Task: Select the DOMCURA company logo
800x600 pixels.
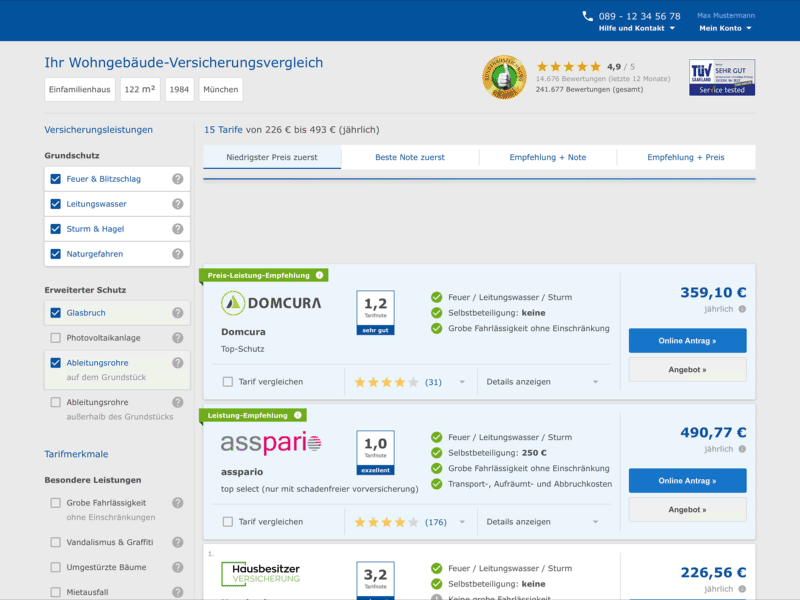Action: 270,300
